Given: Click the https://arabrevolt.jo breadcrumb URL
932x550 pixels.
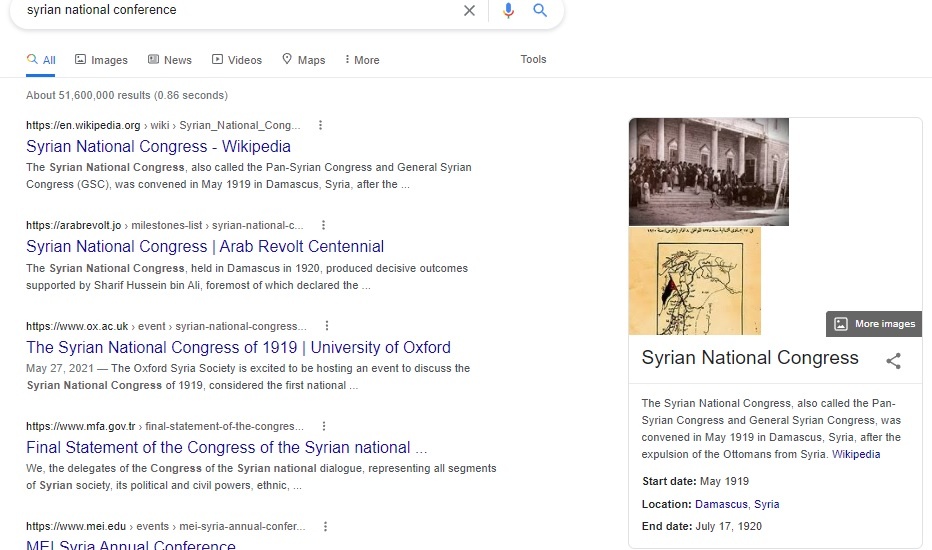Looking at the screenshot, I should coord(74,225).
